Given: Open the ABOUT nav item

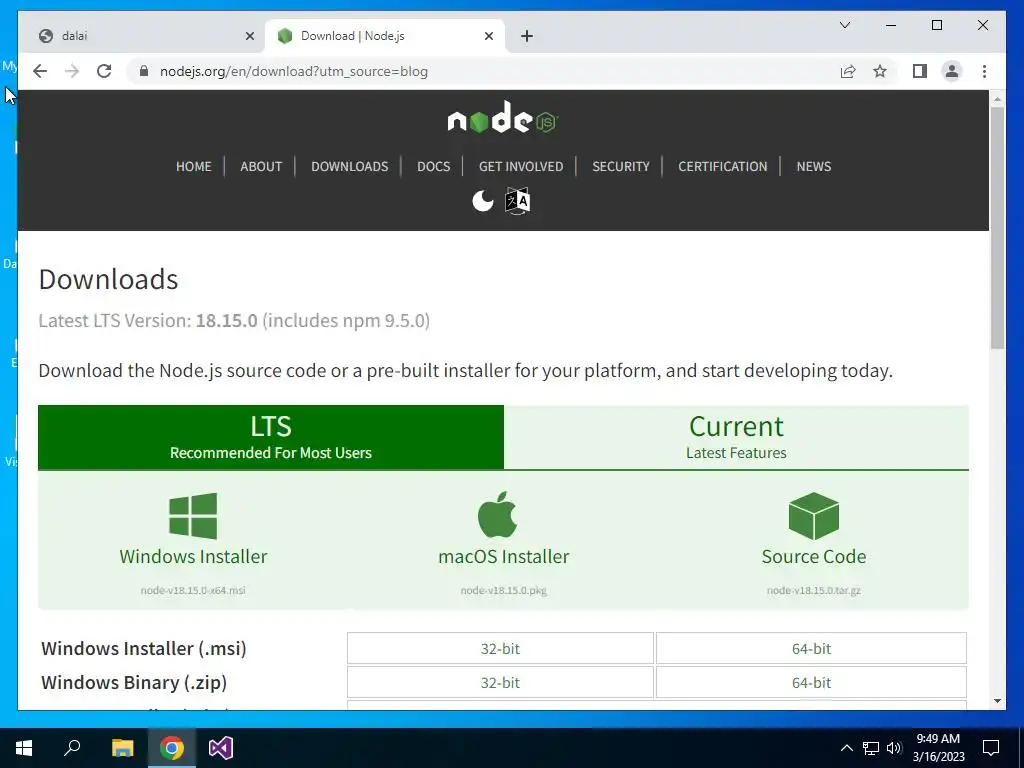Looking at the screenshot, I should click(261, 167).
